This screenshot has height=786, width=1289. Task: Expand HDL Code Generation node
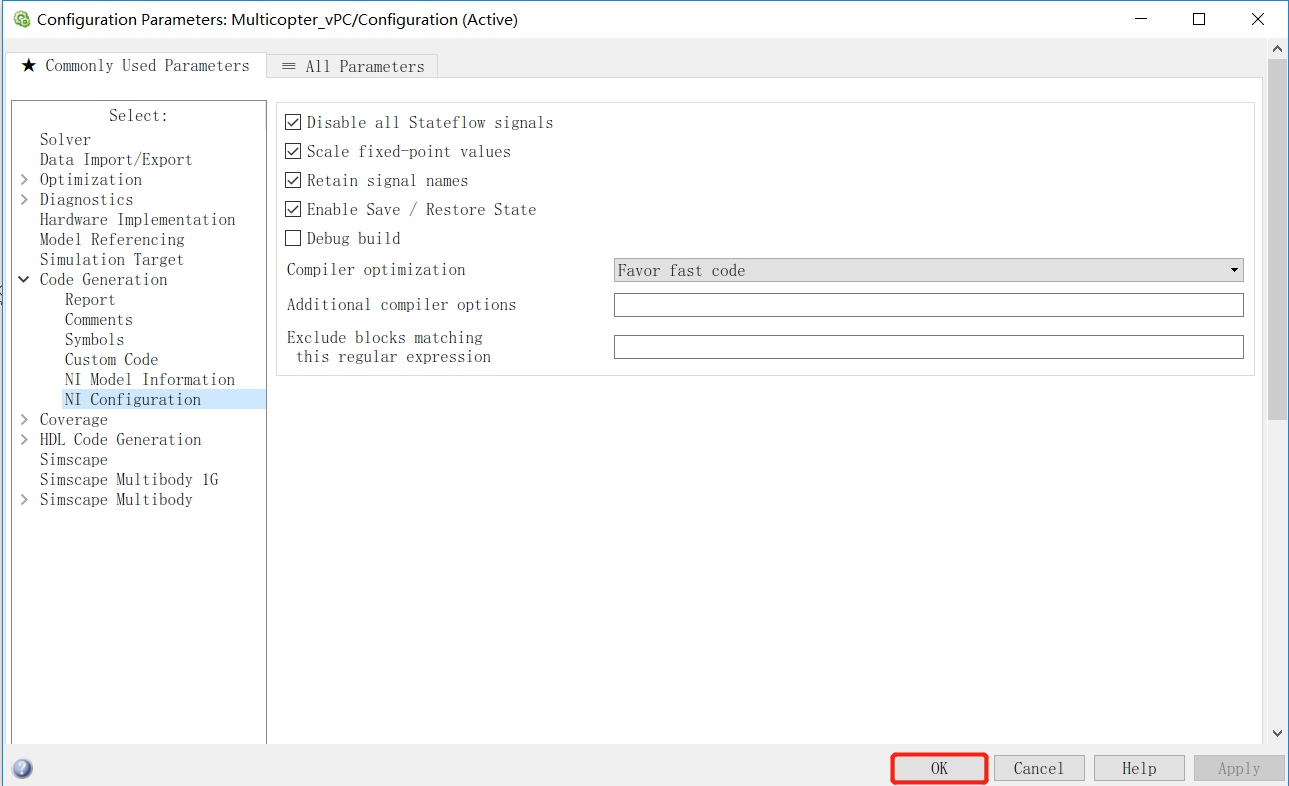24,440
